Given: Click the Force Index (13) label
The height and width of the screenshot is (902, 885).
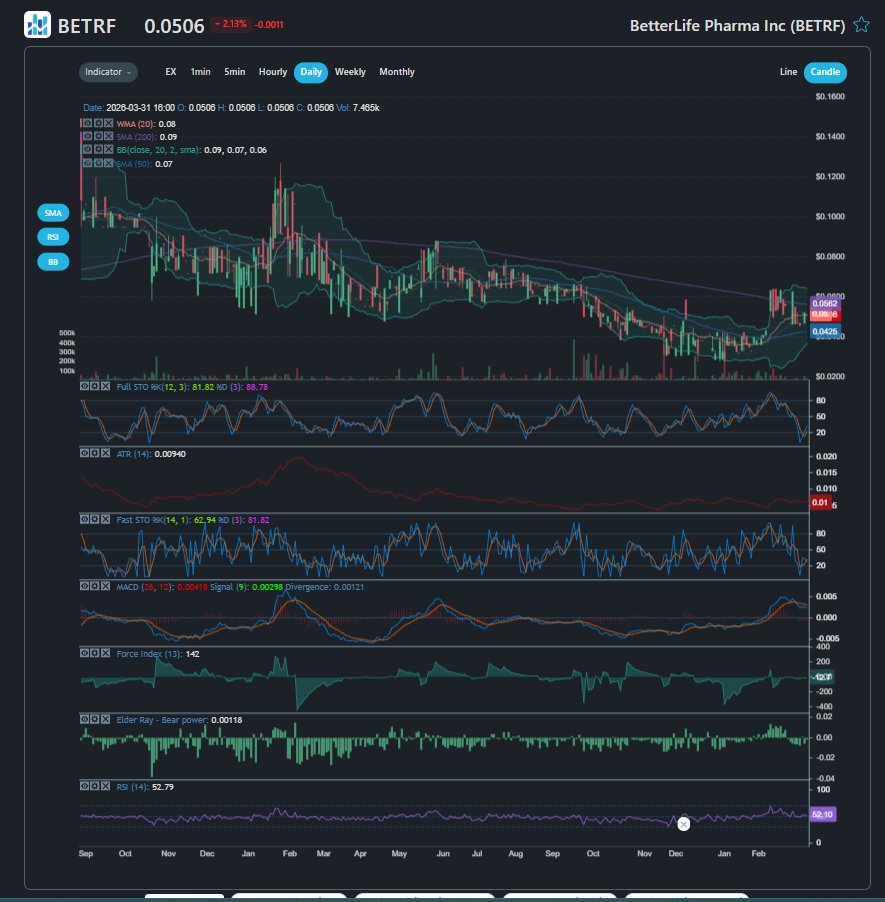Looking at the screenshot, I should [149, 653].
